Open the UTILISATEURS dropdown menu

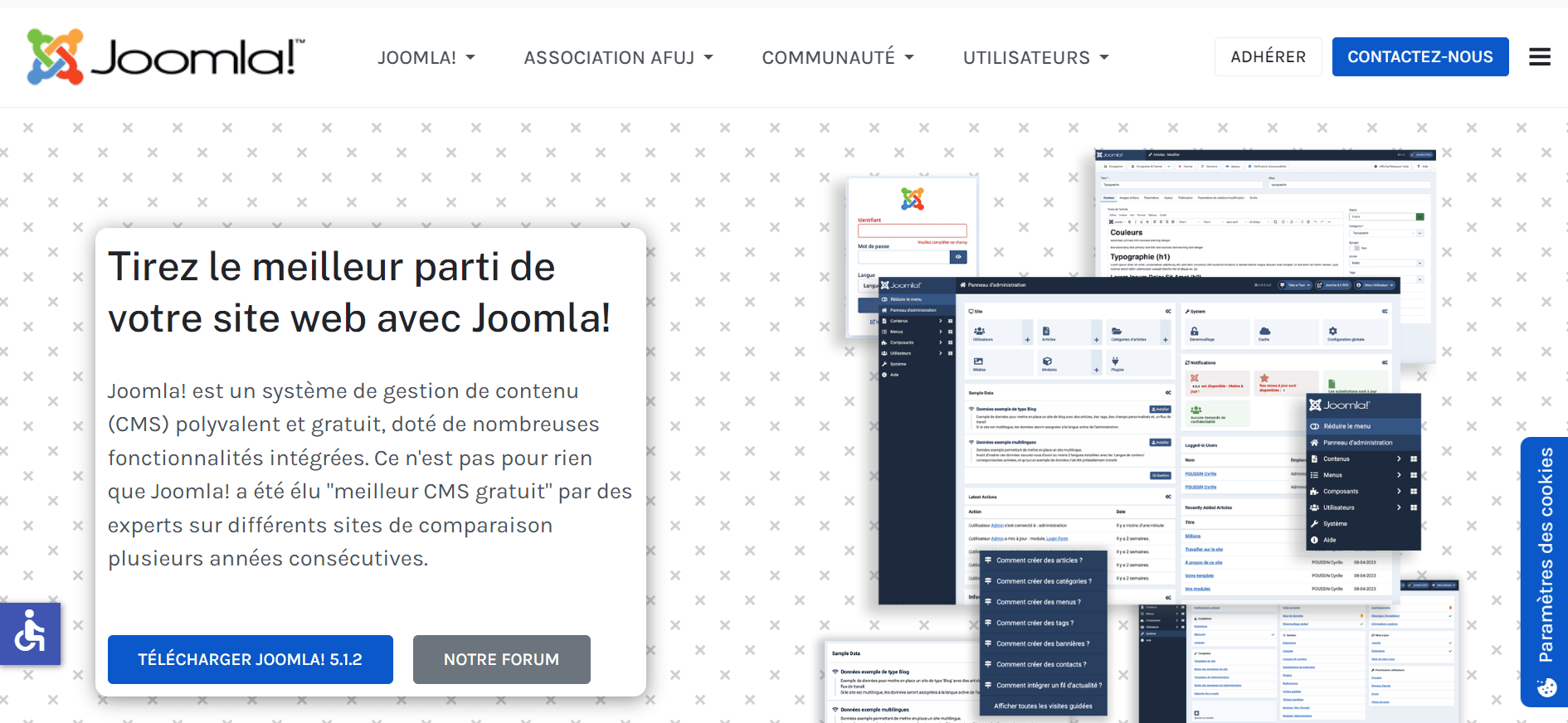pos(1036,57)
